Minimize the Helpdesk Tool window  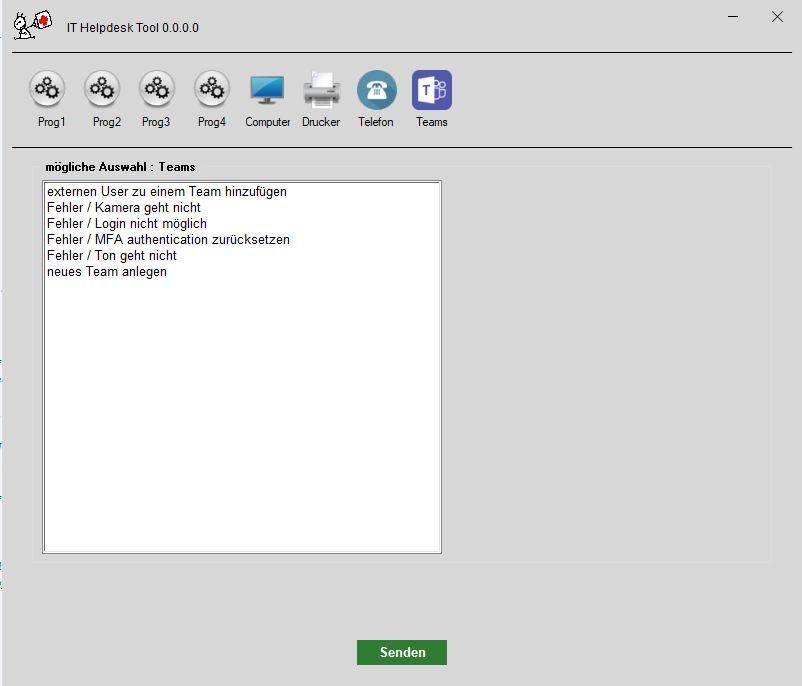[x=734, y=17]
